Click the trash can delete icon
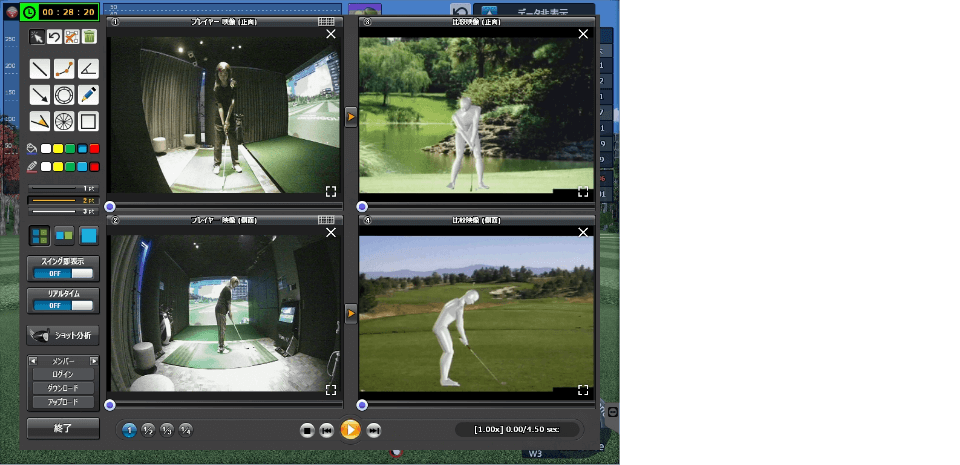Image resolution: width=960 pixels, height=465 pixels. 89,37
